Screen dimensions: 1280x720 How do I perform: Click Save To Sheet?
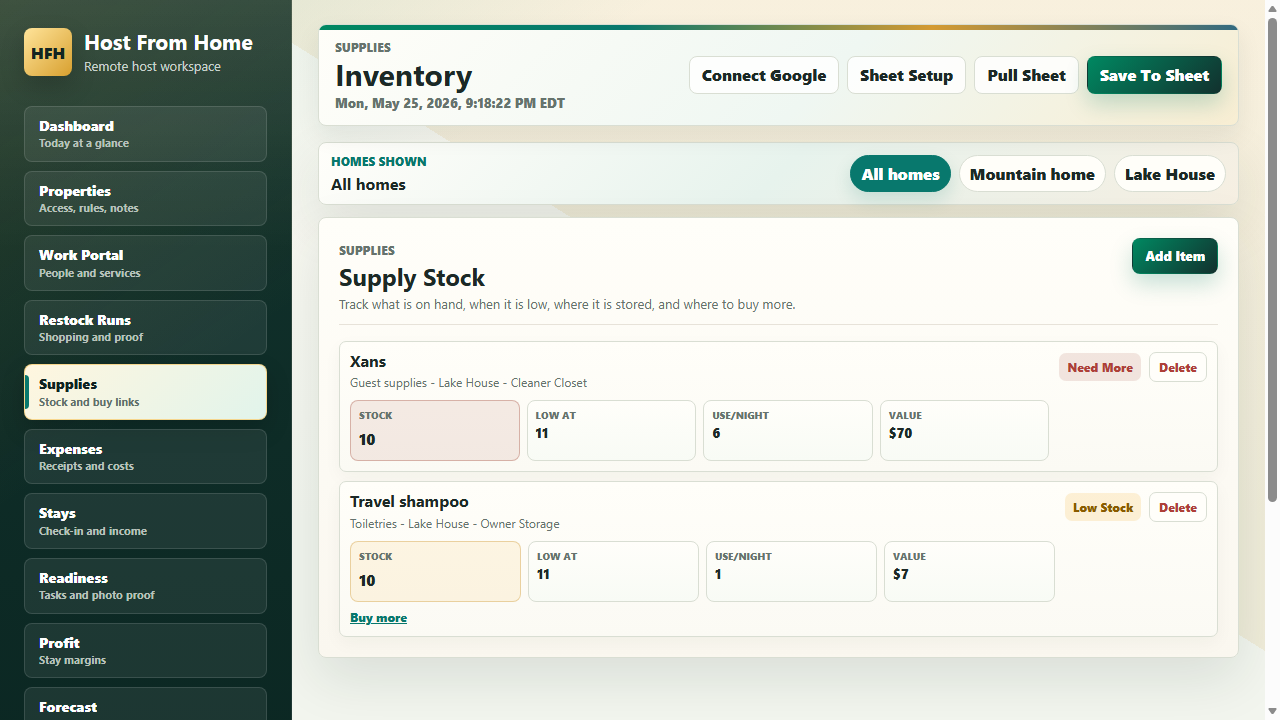pyautogui.click(x=1154, y=75)
